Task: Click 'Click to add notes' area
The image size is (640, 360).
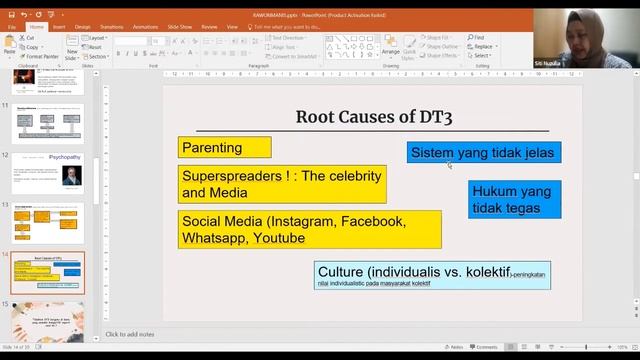Action: point(130,334)
